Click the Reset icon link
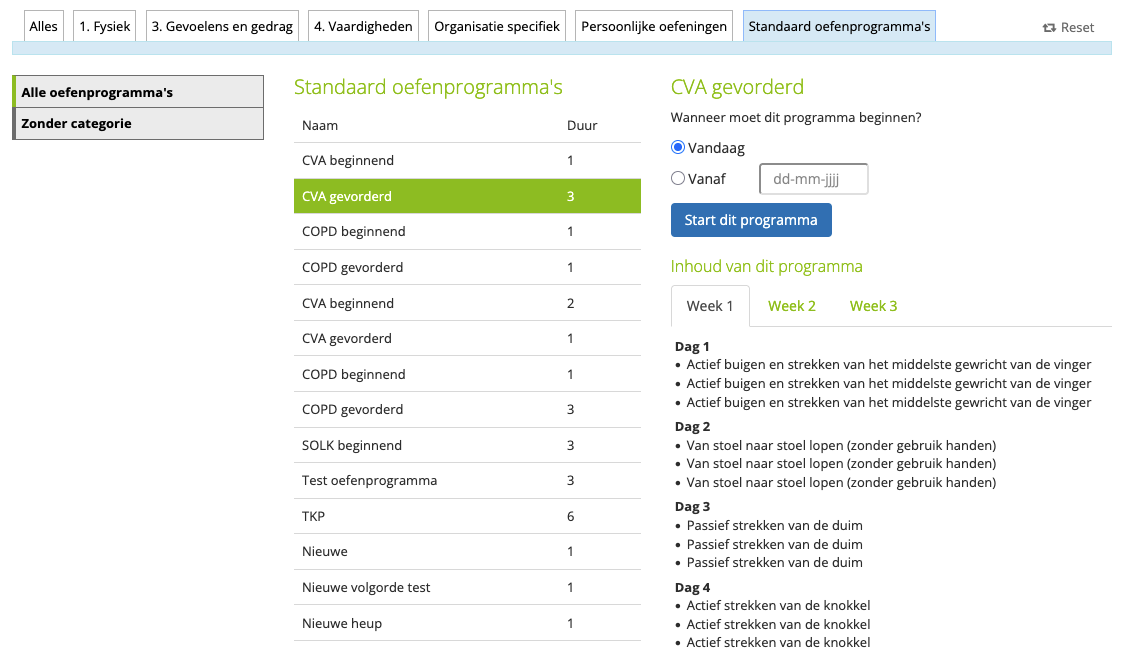Viewport: 1127px width, 656px height. coord(1068,27)
